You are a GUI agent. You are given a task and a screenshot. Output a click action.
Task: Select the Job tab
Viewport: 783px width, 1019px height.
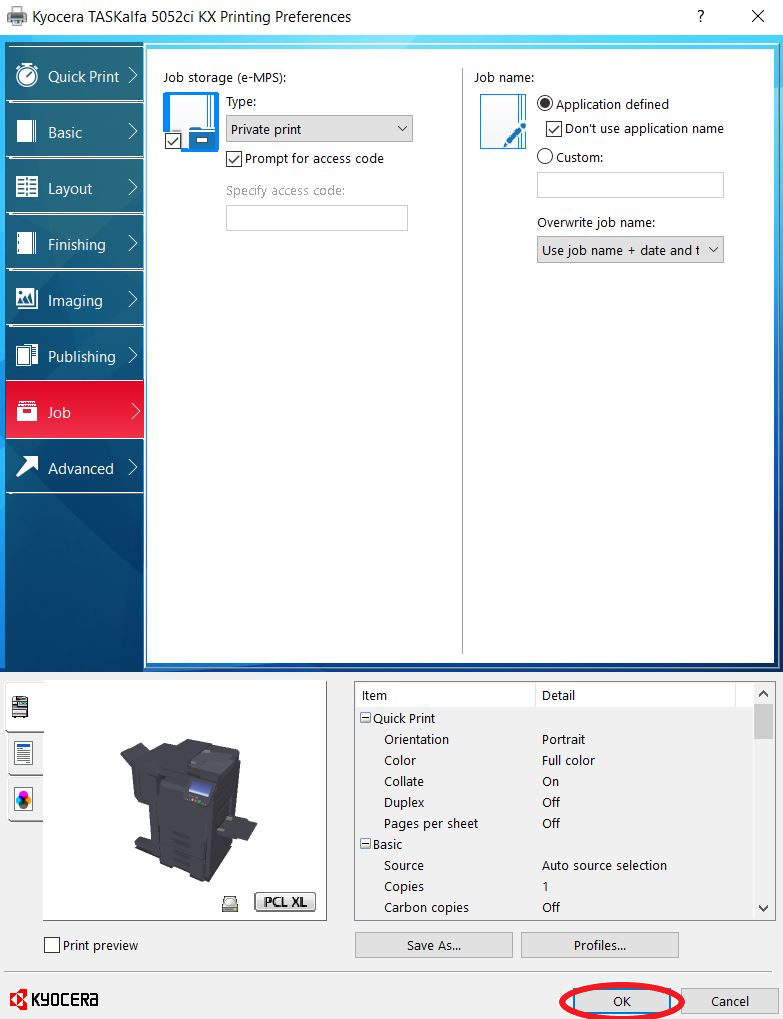click(75, 411)
